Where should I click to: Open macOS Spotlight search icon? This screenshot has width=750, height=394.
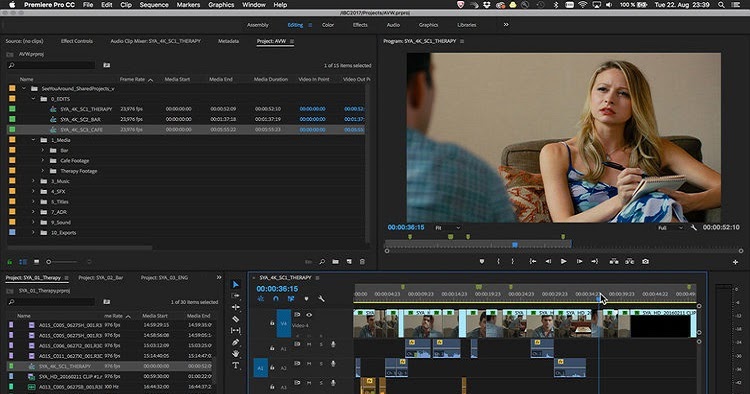coord(721,5)
